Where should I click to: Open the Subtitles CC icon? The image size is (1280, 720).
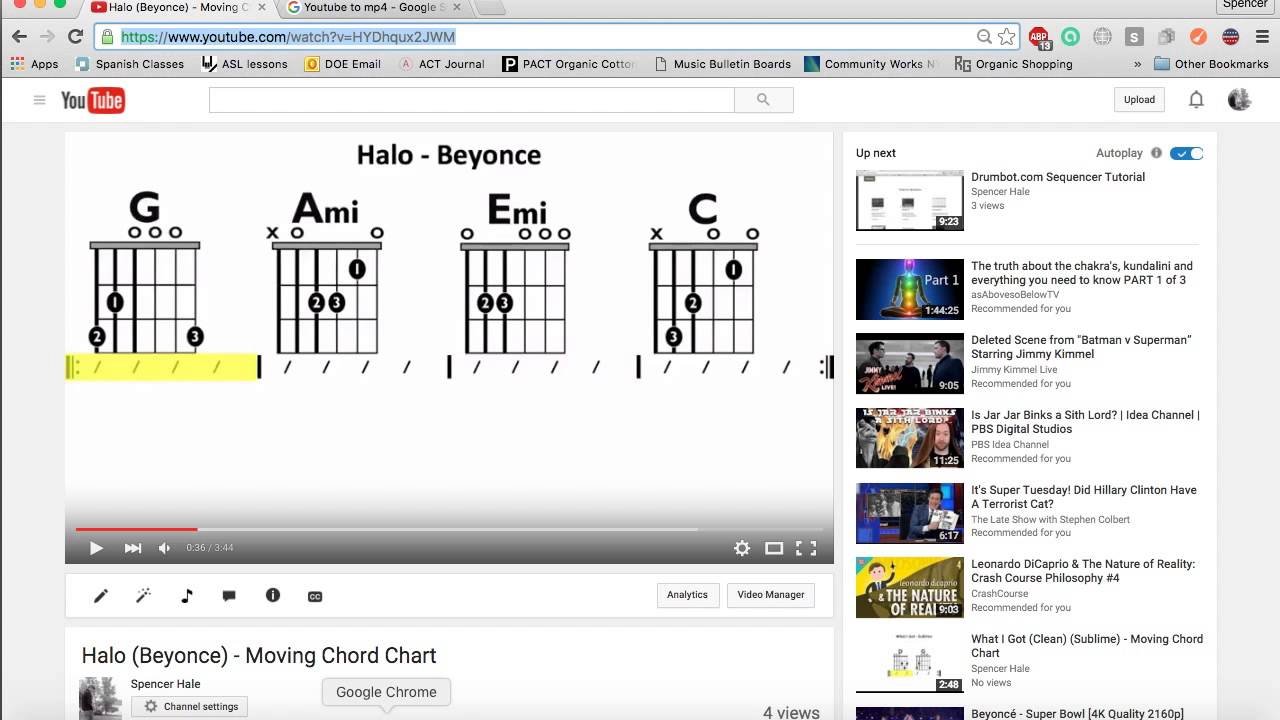tap(315, 596)
